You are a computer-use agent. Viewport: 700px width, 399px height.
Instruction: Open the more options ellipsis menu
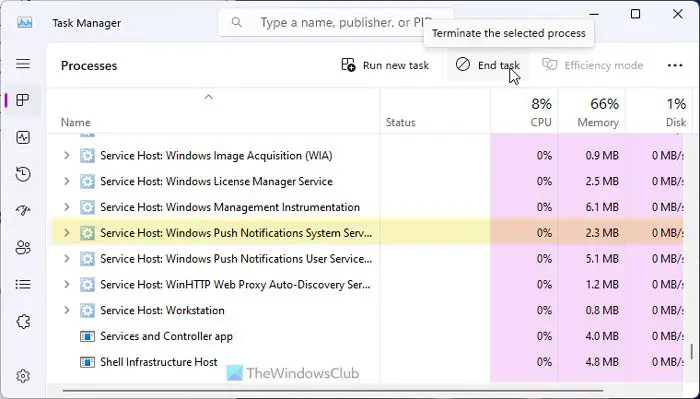click(675, 65)
